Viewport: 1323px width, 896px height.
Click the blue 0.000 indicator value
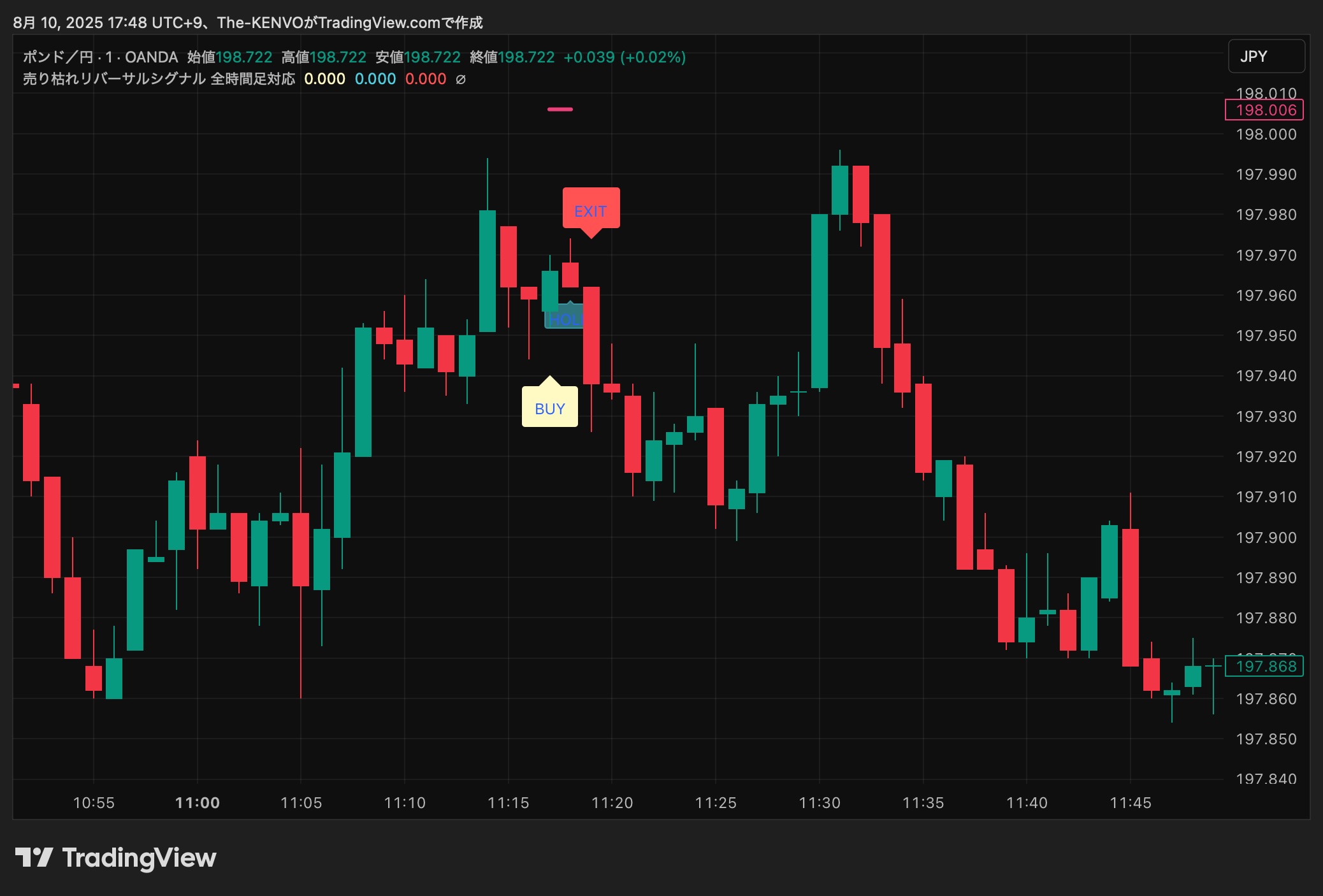click(x=375, y=79)
